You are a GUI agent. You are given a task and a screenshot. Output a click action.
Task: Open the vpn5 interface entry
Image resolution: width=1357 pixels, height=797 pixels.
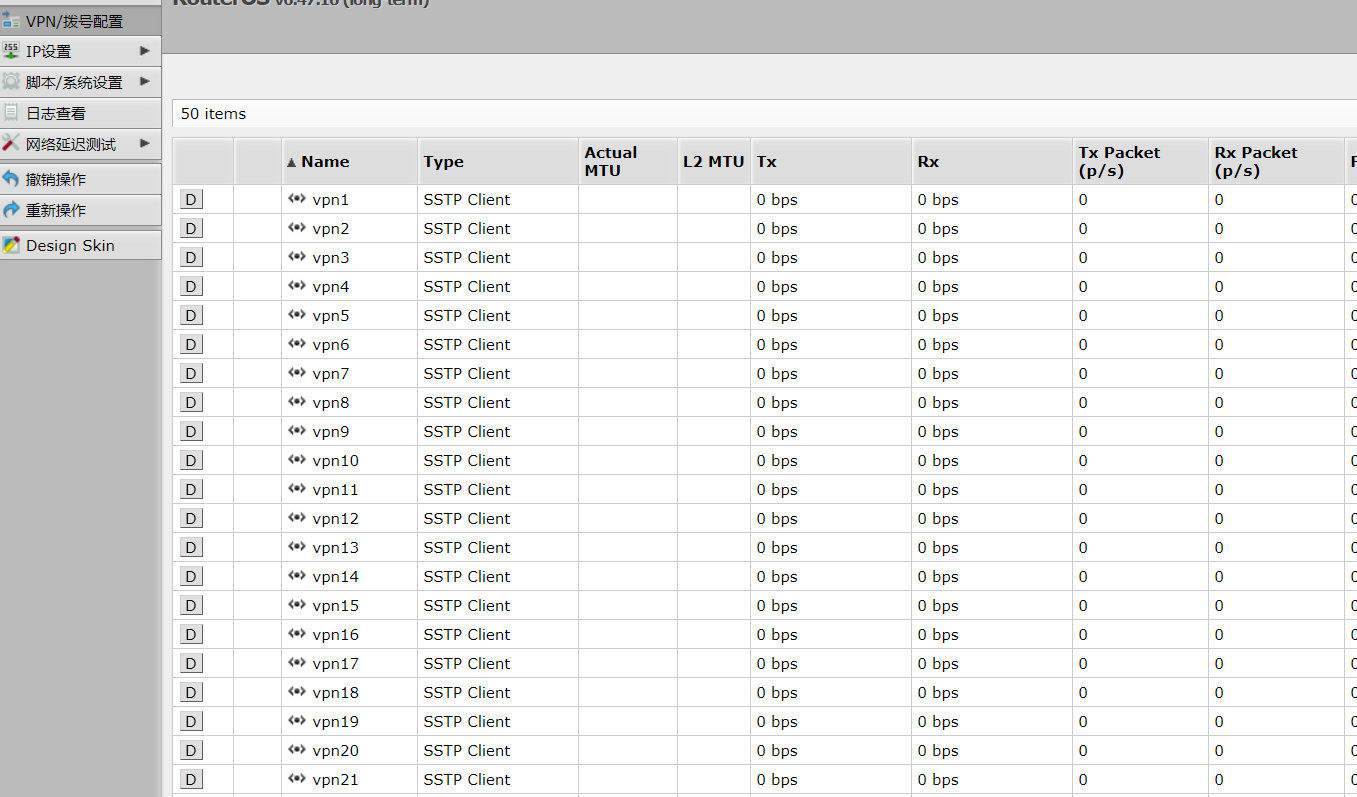click(x=331, y=316)
